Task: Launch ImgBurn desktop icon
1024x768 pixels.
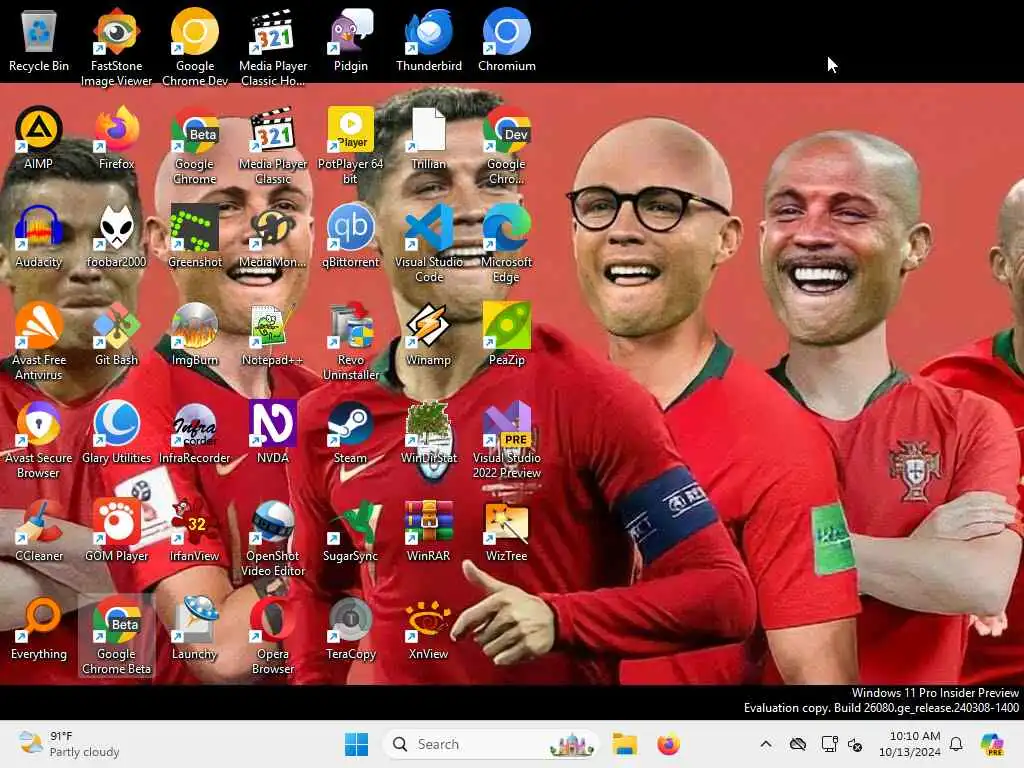Action: [195, 334]
